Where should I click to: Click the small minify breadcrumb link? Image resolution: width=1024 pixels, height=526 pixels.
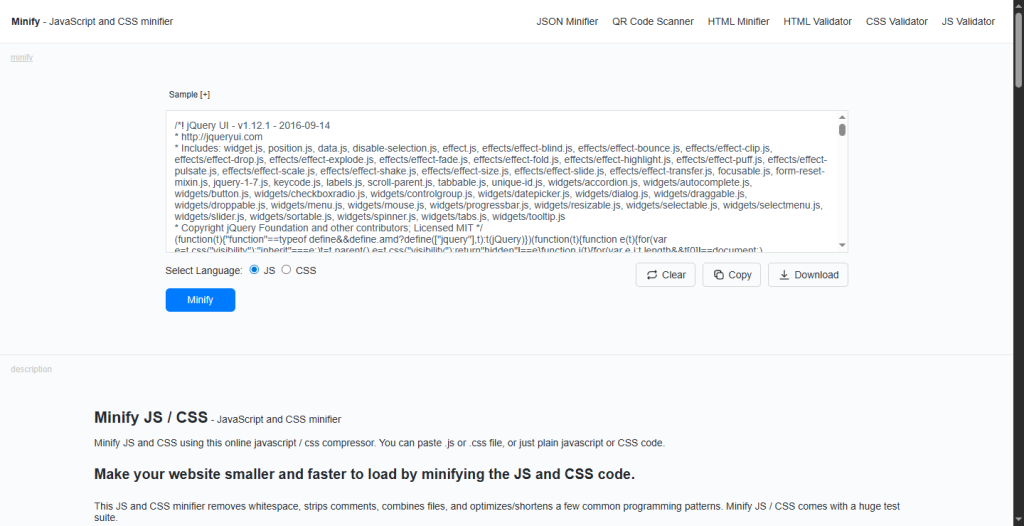pyautogui.click(x=22, y=58)
